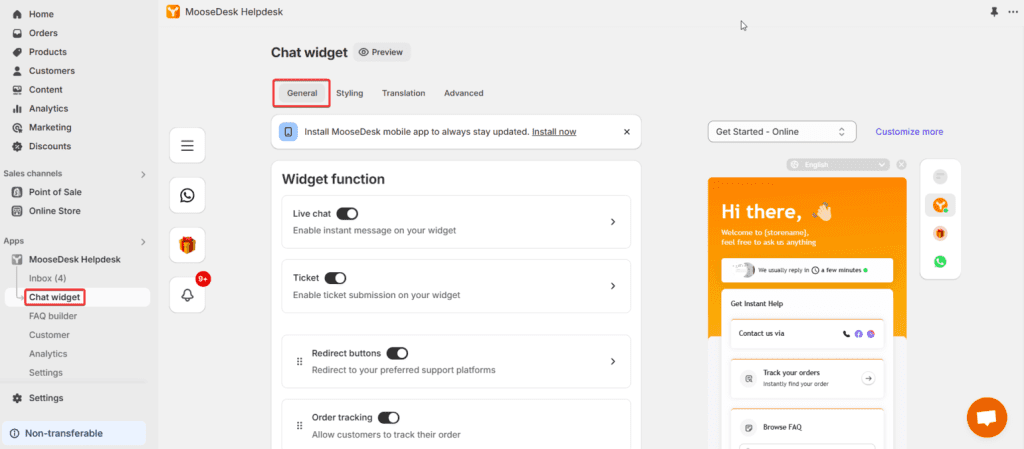Viewport: 1024px width, 449px height.
Task: Toggle the Live chat switch
Action: coord(347,213)
